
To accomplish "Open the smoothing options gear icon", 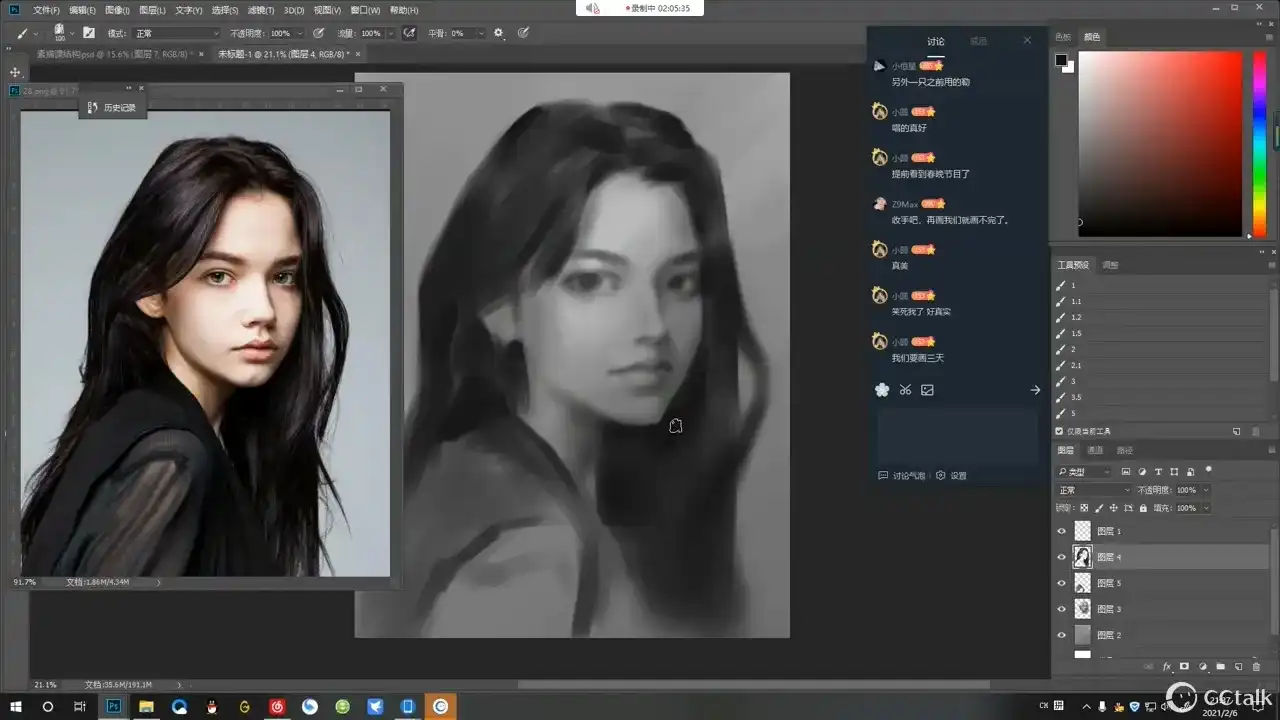I will point(499,33).
